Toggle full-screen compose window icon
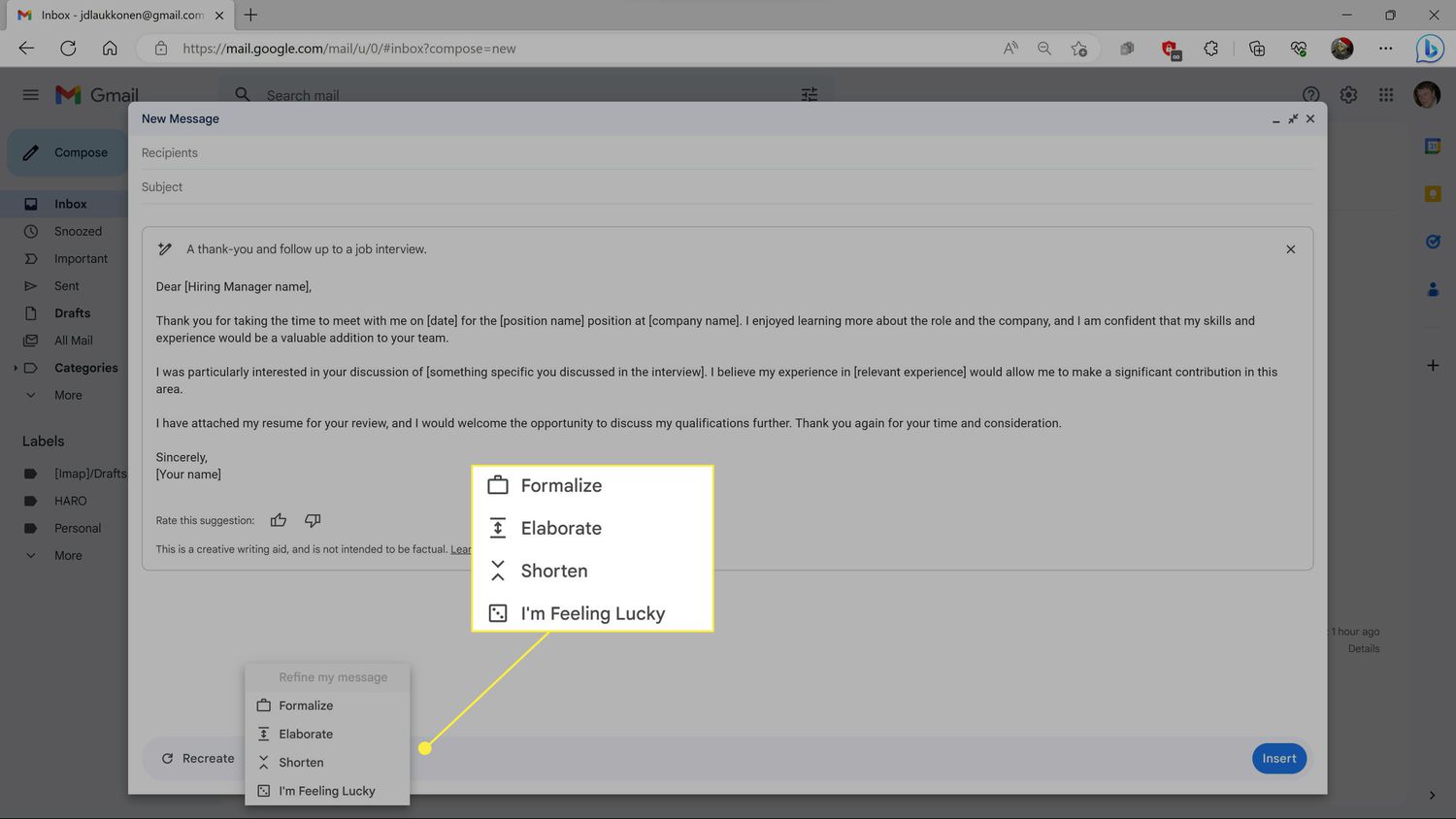This screenshot has width=1456, height=819. [x=1293, y=118]
